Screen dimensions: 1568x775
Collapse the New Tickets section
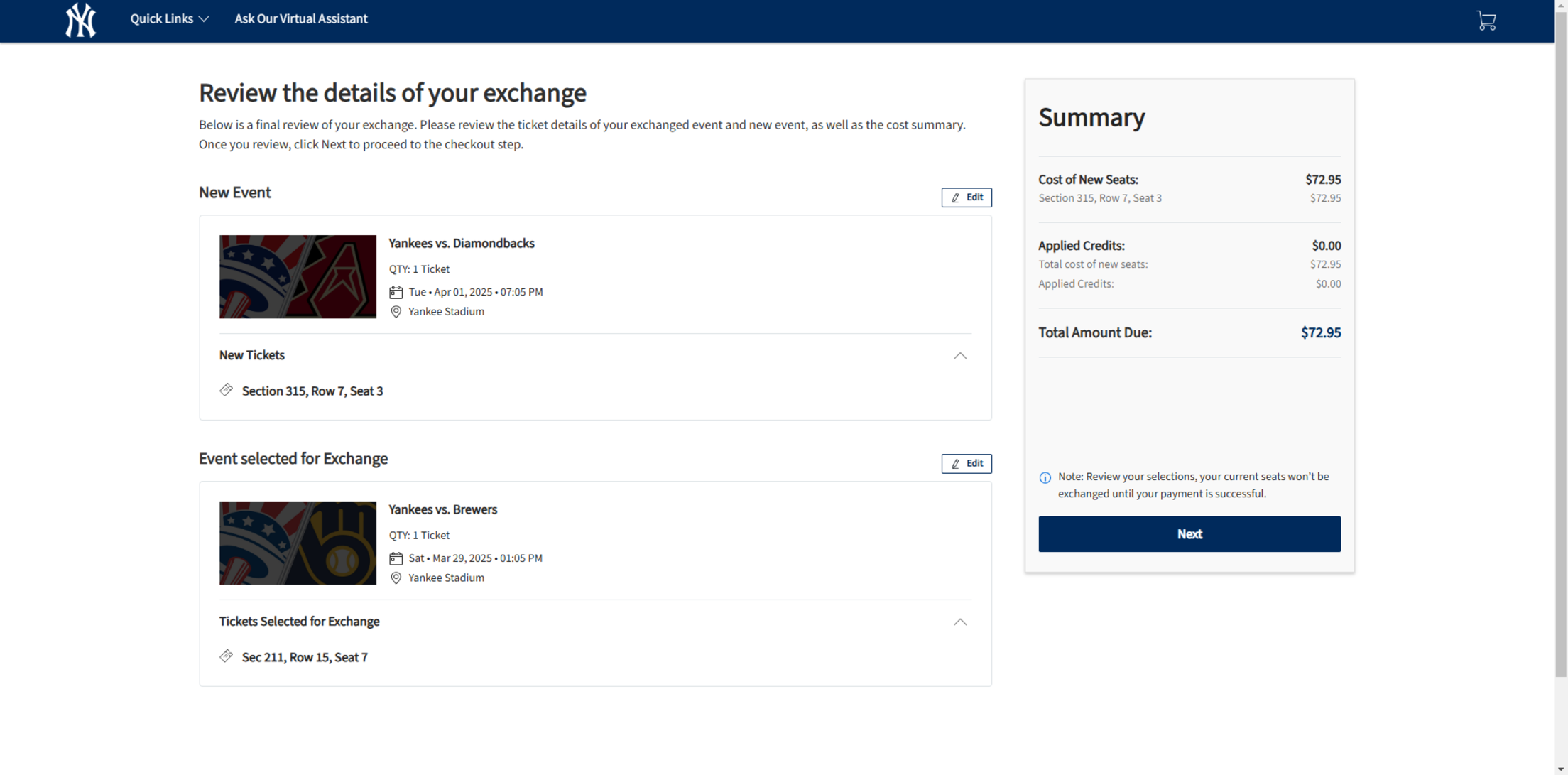(959, 356)
